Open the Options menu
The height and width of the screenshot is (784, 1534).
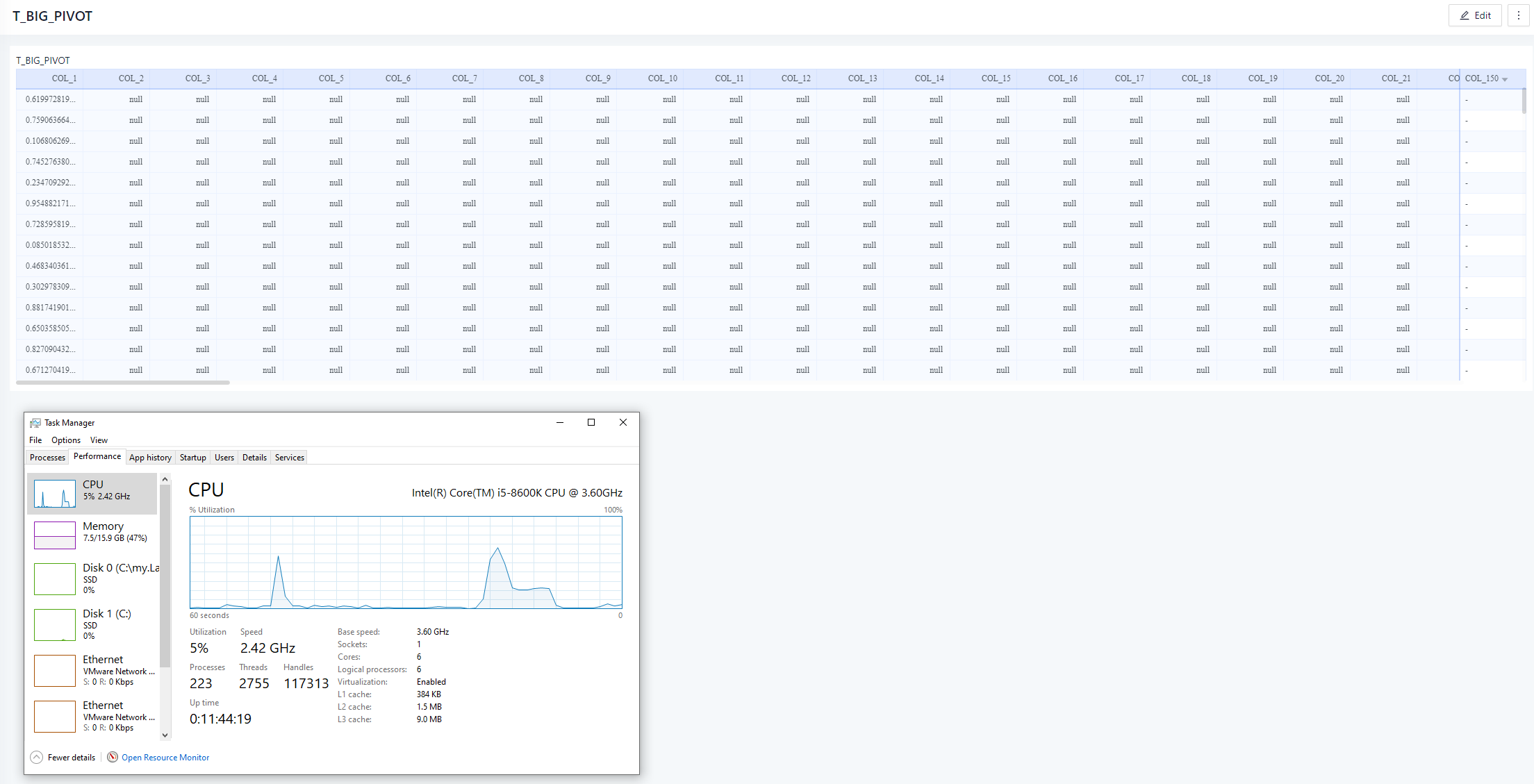tap(65, 440)
